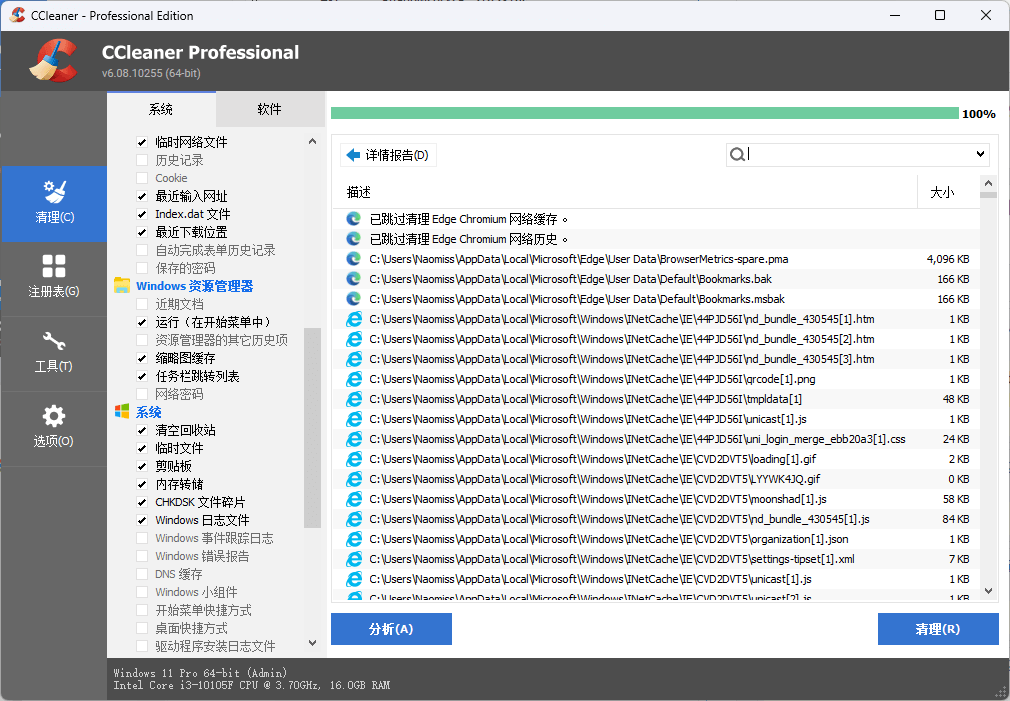The width and height of the screenshot is (1010, 701).
Task: Click the magnifier icon in the search box
Action: point(737,153)
